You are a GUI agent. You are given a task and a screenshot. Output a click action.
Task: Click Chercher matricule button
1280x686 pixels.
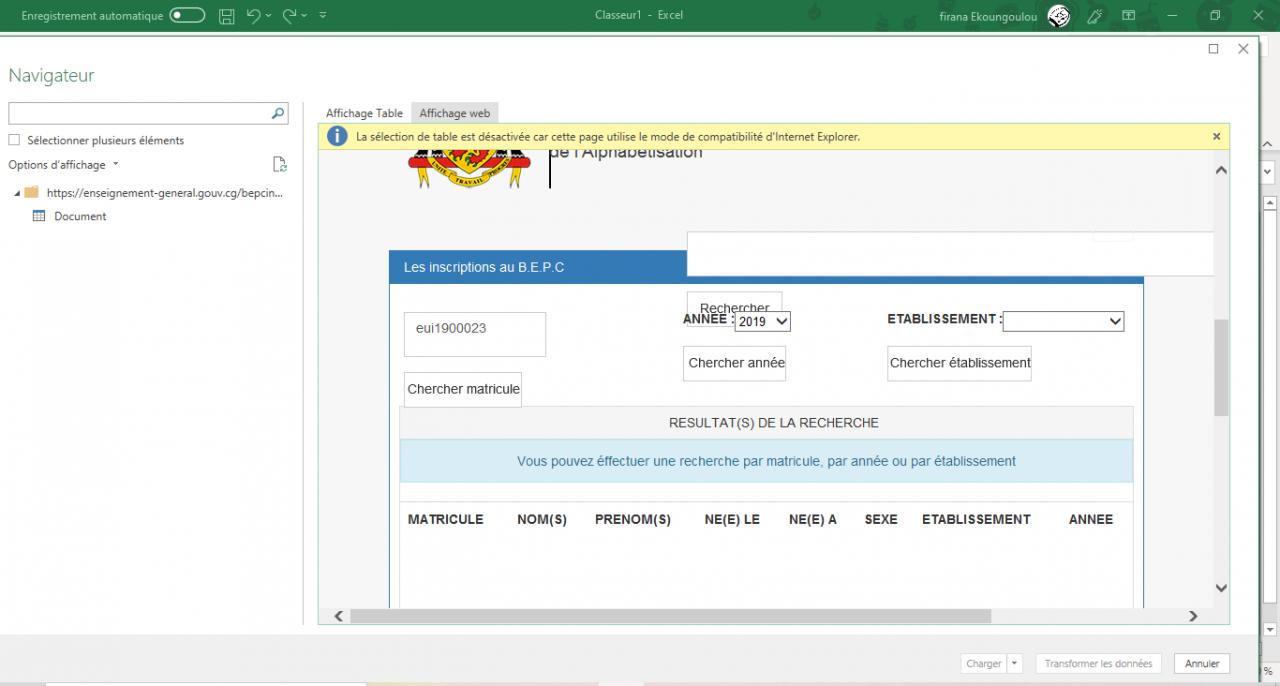[463, 389]
